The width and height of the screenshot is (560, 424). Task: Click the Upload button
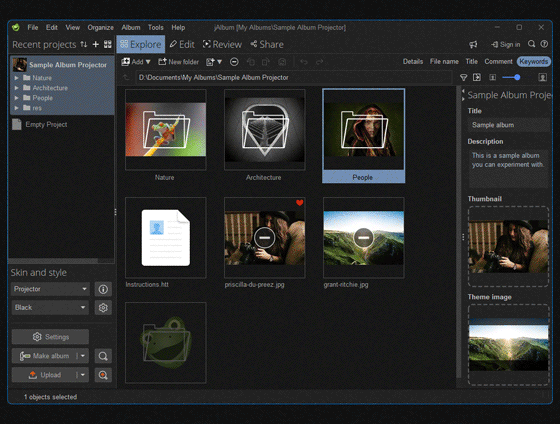[x=44, y=375]
